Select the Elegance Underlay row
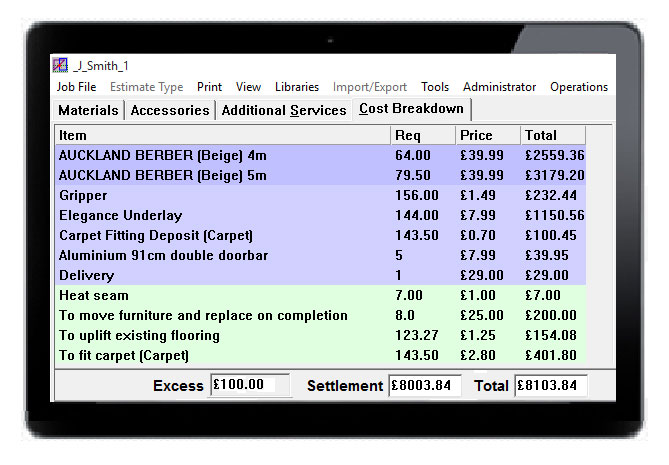The width and height of the screenshot is (669, 465). coord(222,215)
